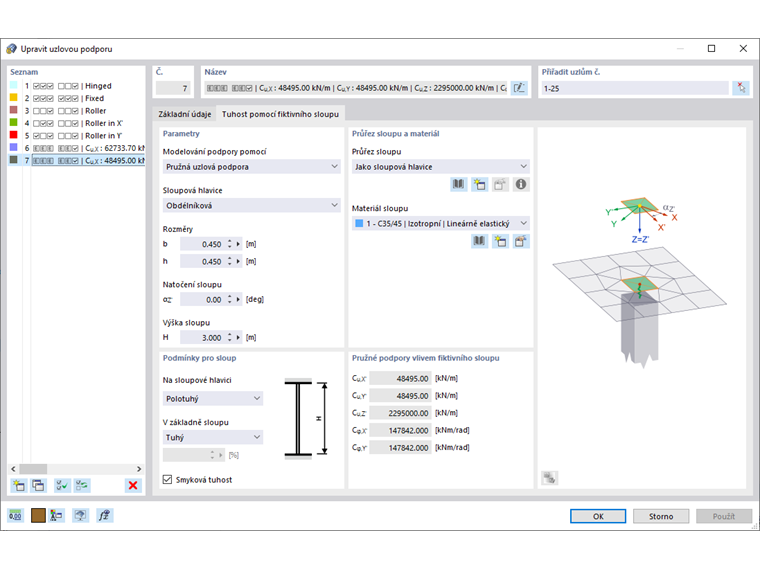Click the brown color icon in the bottom toolbar
Image resolution: width=760 pixels, height=570 pixels.
pyautogui.click(x=38, y=516)
